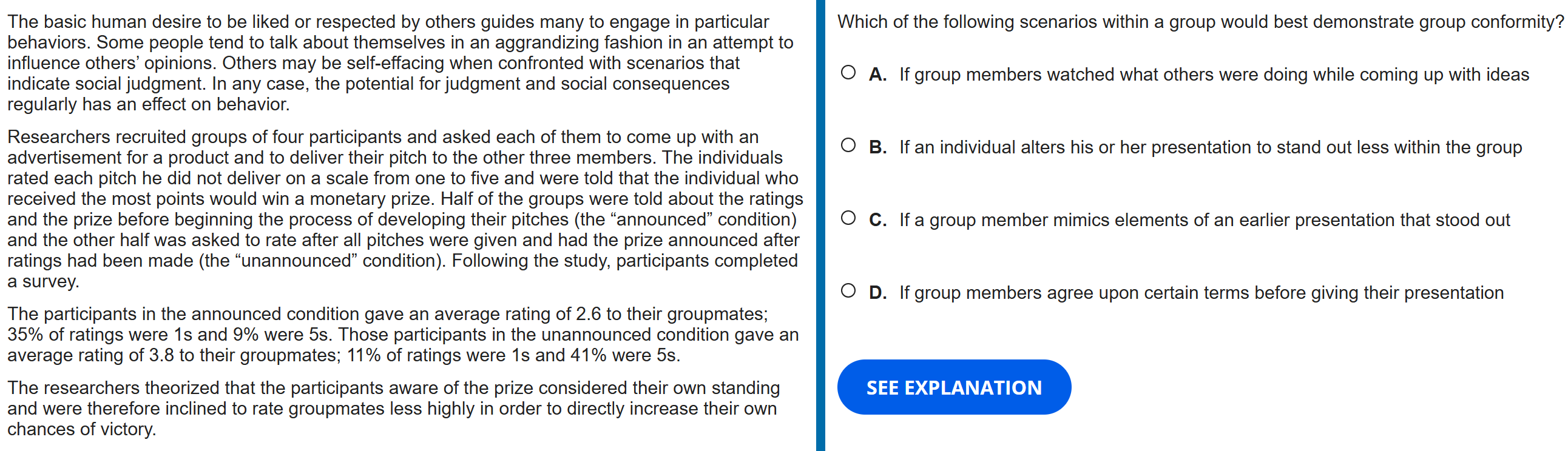Click the bold letter C. label
Screen dimensions: 1568x451
click(877, 220)
